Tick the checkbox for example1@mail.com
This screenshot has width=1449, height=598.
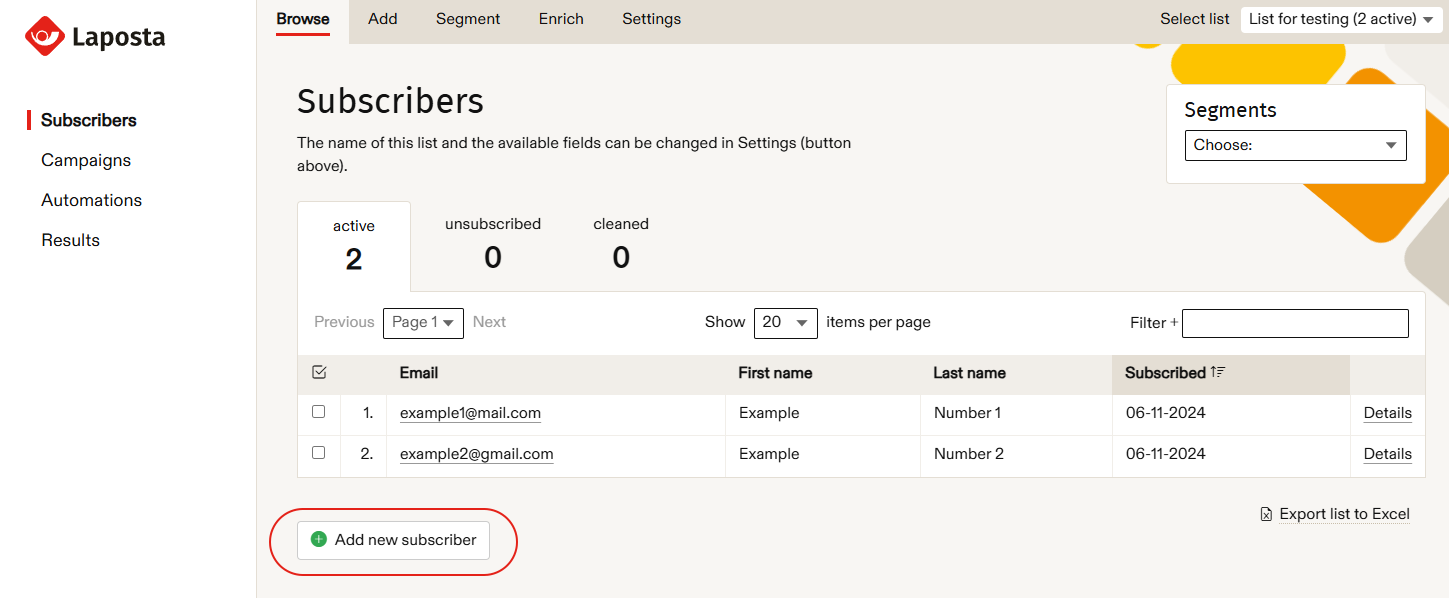[318, 411]
